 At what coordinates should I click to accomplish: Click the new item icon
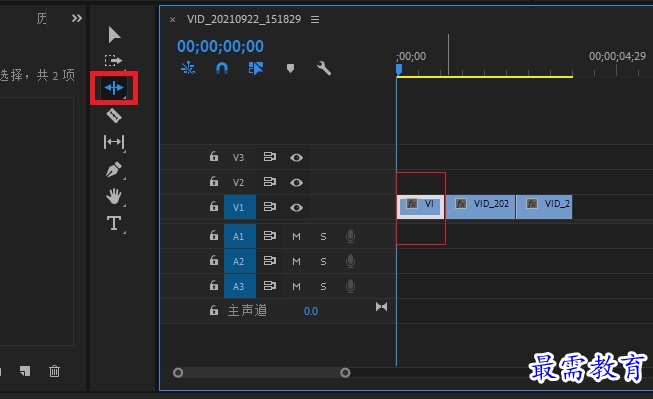[25, 371]
